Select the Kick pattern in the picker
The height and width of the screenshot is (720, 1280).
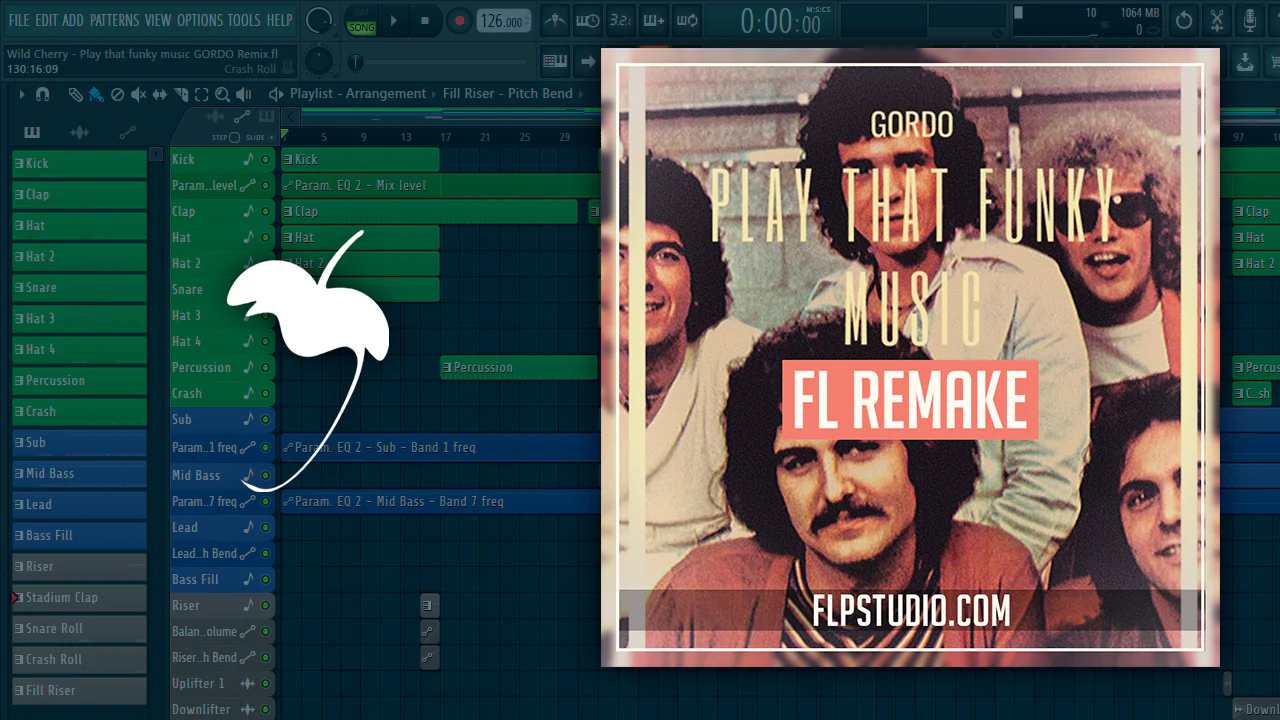(x=79, y=163)
